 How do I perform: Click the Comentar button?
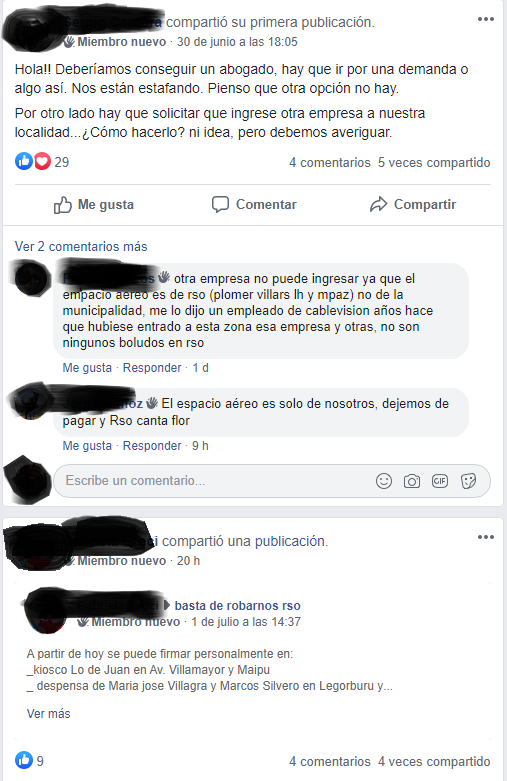coord(254,205)
